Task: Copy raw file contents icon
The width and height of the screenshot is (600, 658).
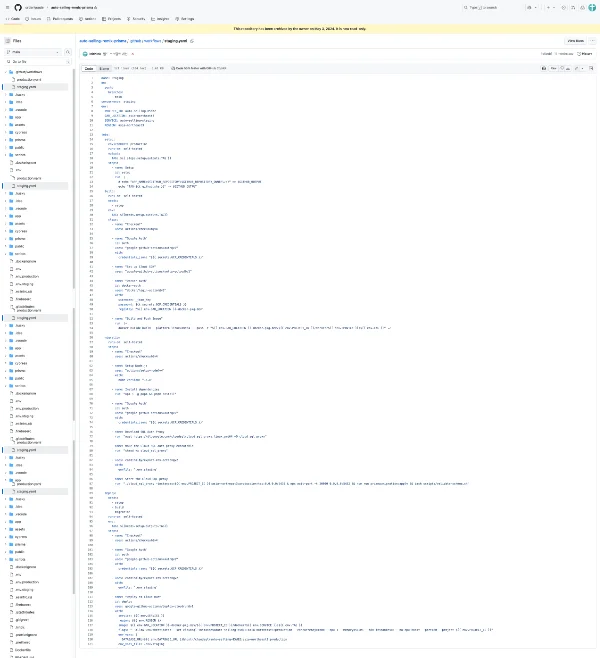Action: [x=562, y=68]
